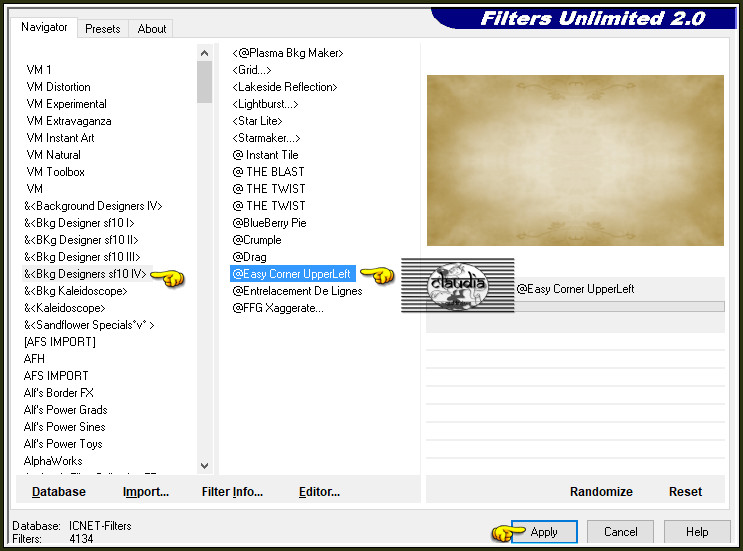The width and height of the screenshot is (743, 551).
Task: Select AFH category
Action: point(34,359)
